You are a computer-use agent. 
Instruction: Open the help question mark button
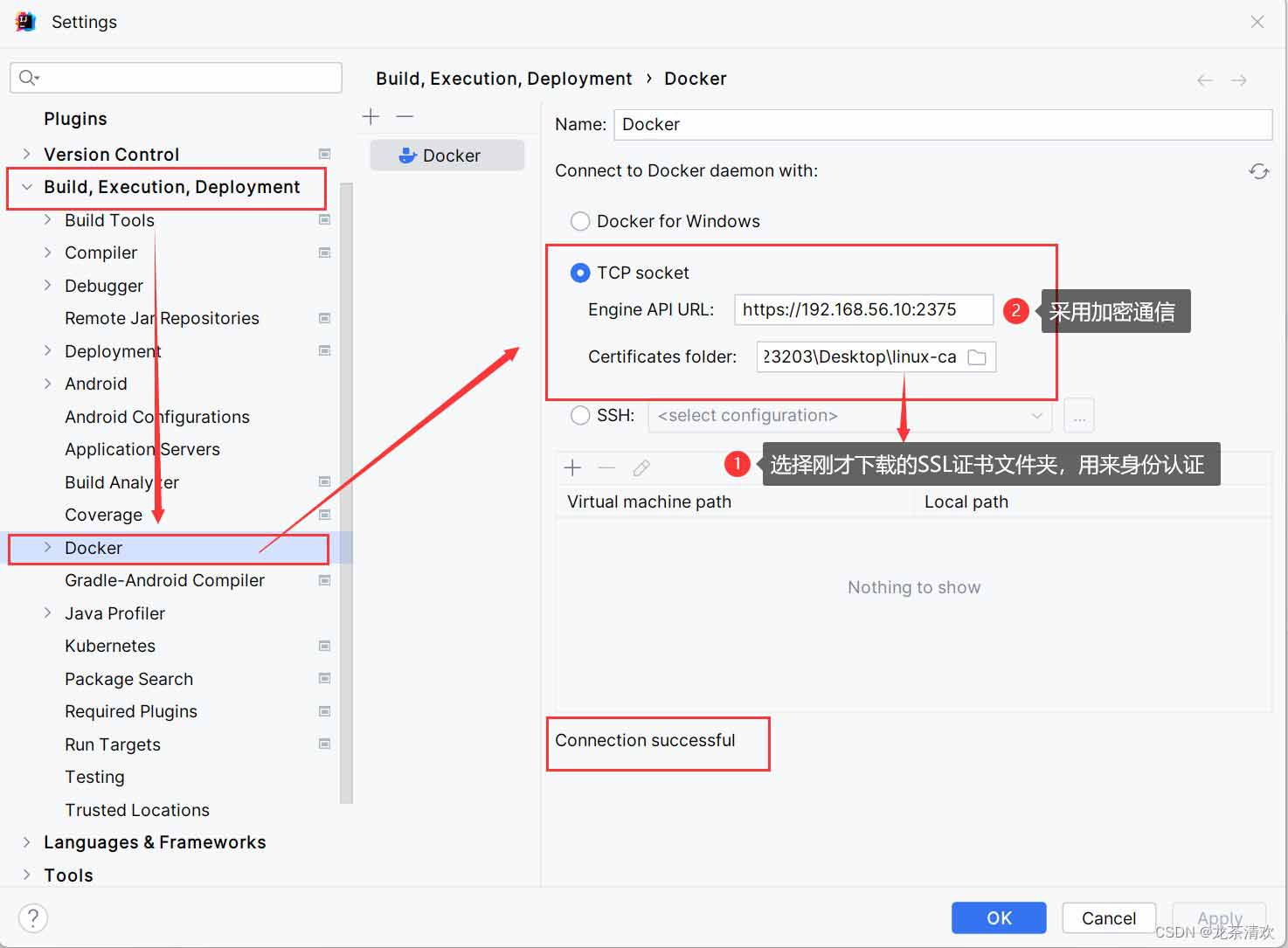pyautogui.click(x=33, y=917)
